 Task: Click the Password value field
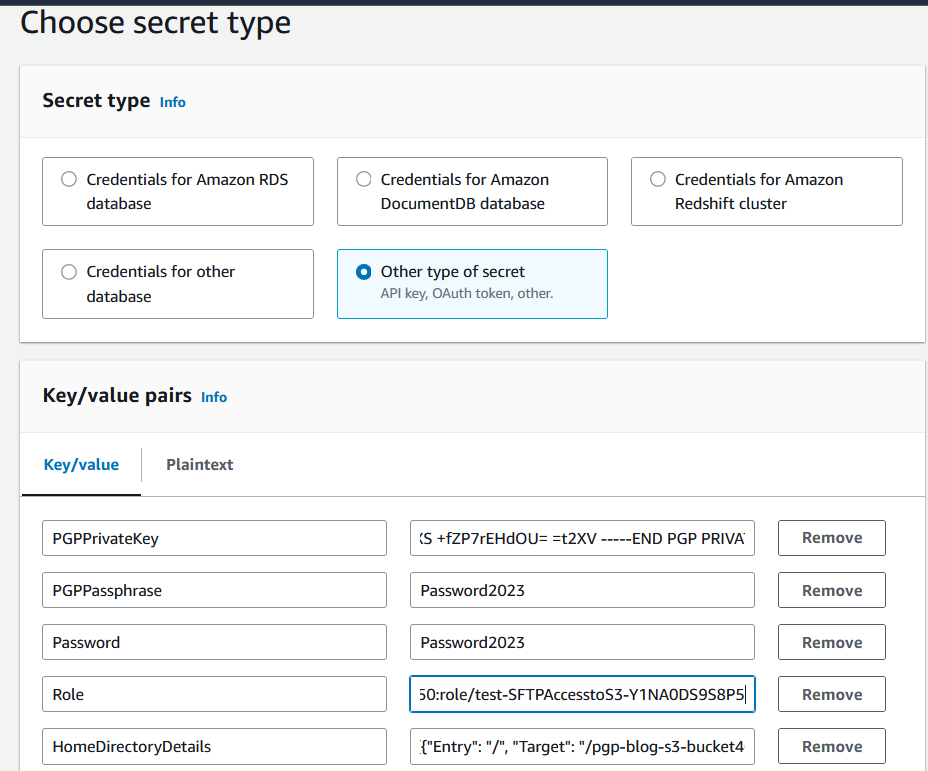pos(582,642)
